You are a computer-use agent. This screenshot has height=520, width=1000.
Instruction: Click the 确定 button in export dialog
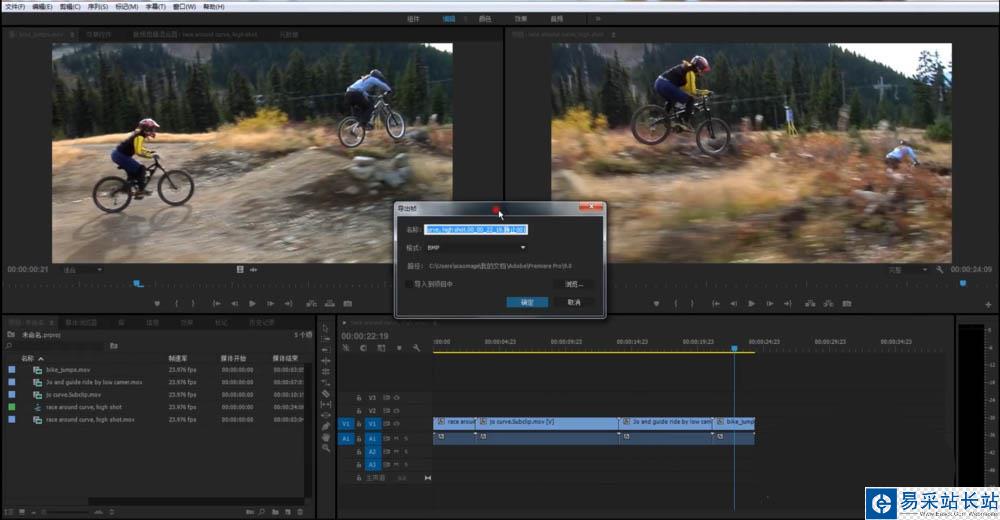point(526,302)
